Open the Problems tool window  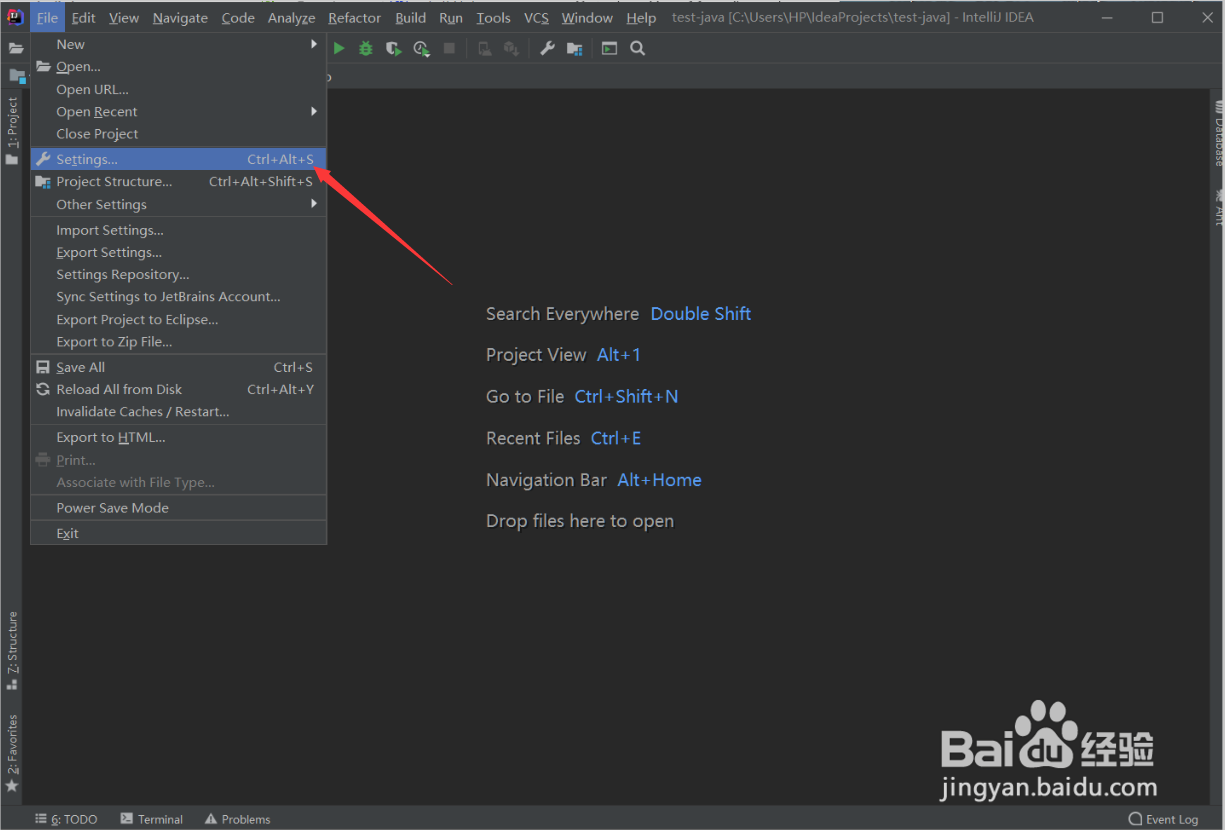click(238, 819)
